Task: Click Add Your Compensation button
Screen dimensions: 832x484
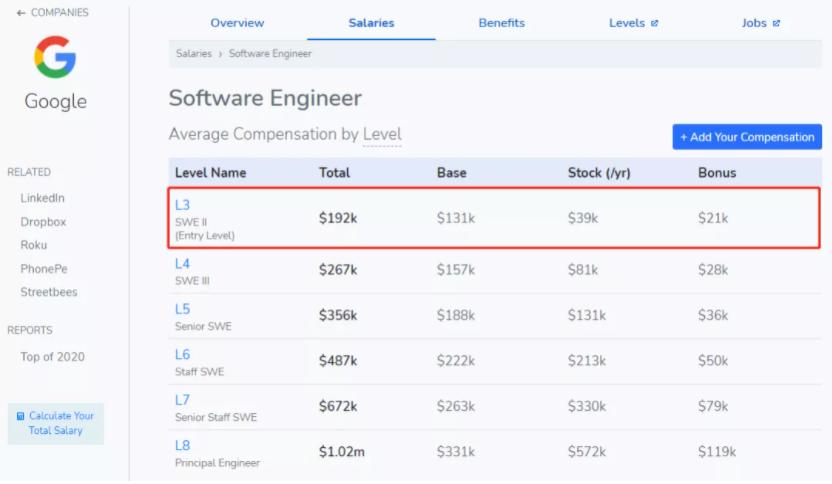Action: pos(747,137)
